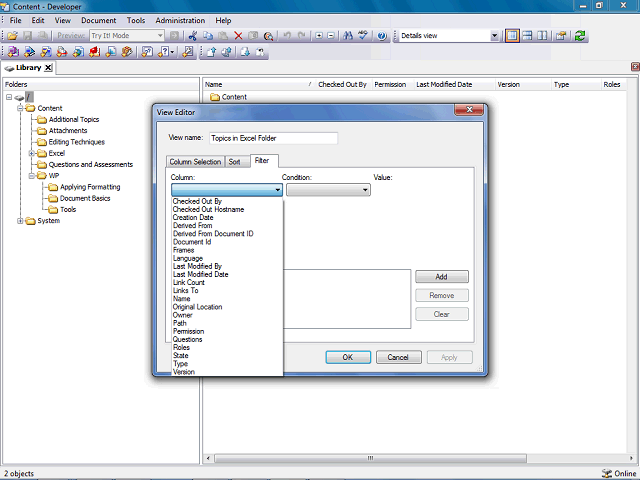Click the red book new-document icon
This screenshot has width=640, height=480.
pyautogui.click(x=94, y=52)
